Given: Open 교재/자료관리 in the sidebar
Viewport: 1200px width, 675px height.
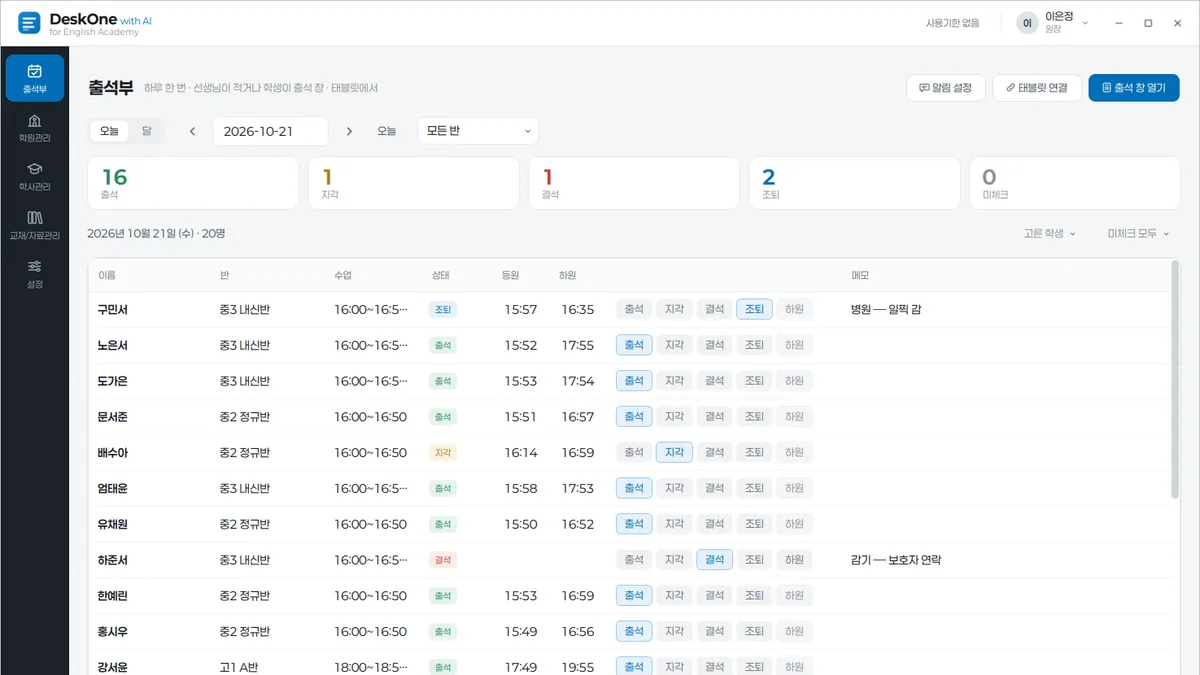Looking at the screenshot, I should pos(34,226).
